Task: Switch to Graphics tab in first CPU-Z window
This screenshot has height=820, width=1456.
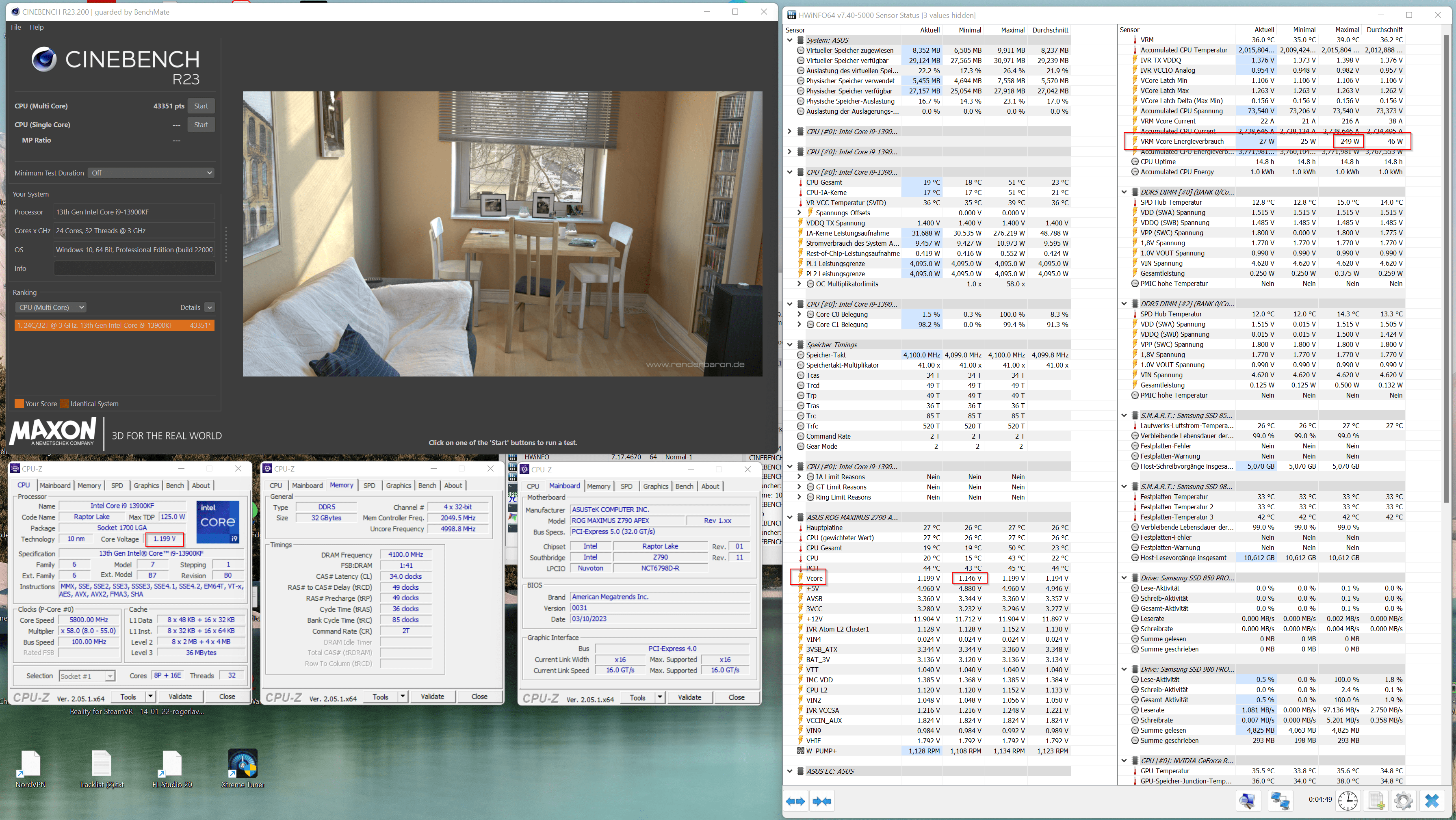Action: click(146, 485)
